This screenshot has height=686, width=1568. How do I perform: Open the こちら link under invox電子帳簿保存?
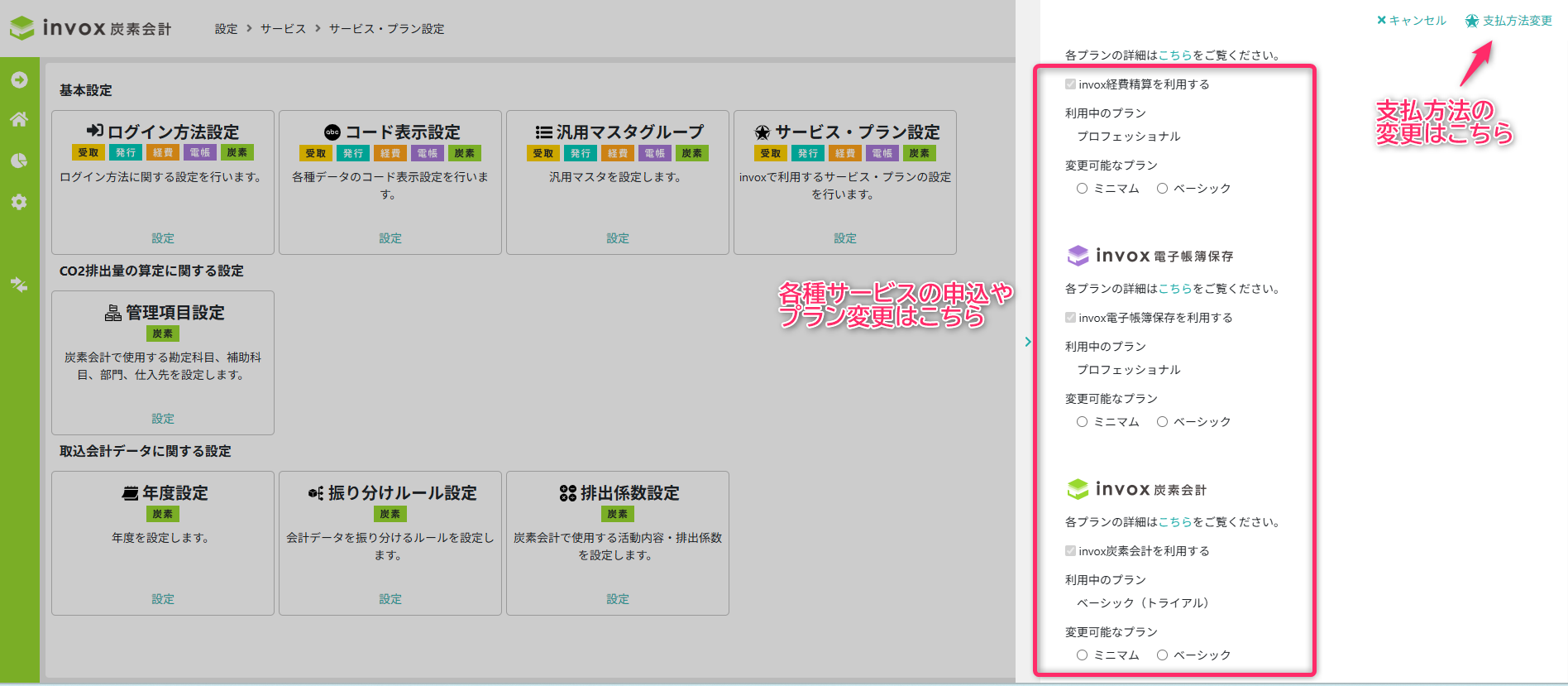[x=1175, y=289]
